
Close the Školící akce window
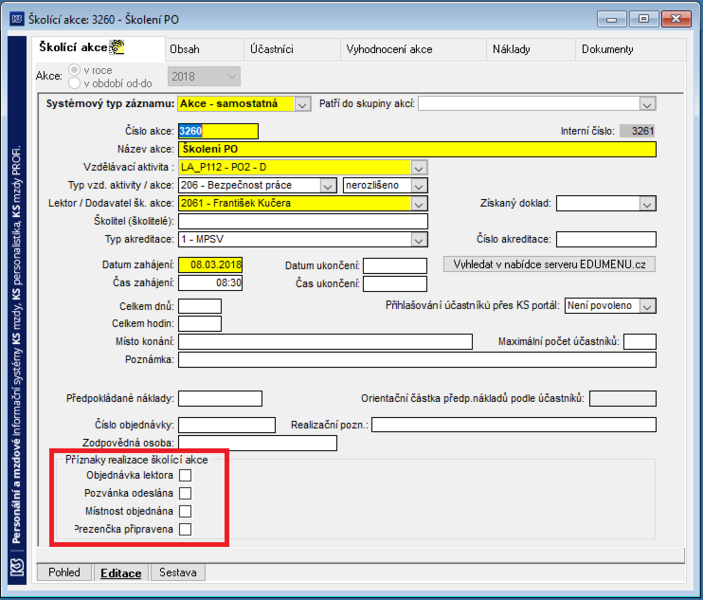point(676,19)
